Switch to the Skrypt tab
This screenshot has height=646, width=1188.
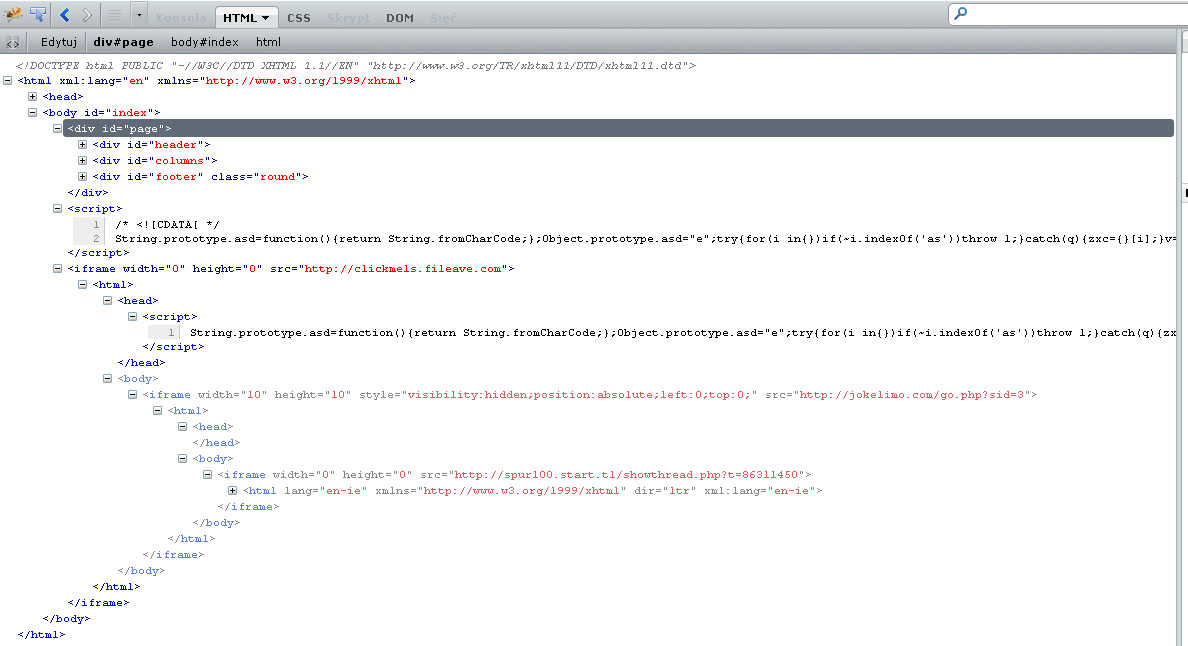[349, 18]
